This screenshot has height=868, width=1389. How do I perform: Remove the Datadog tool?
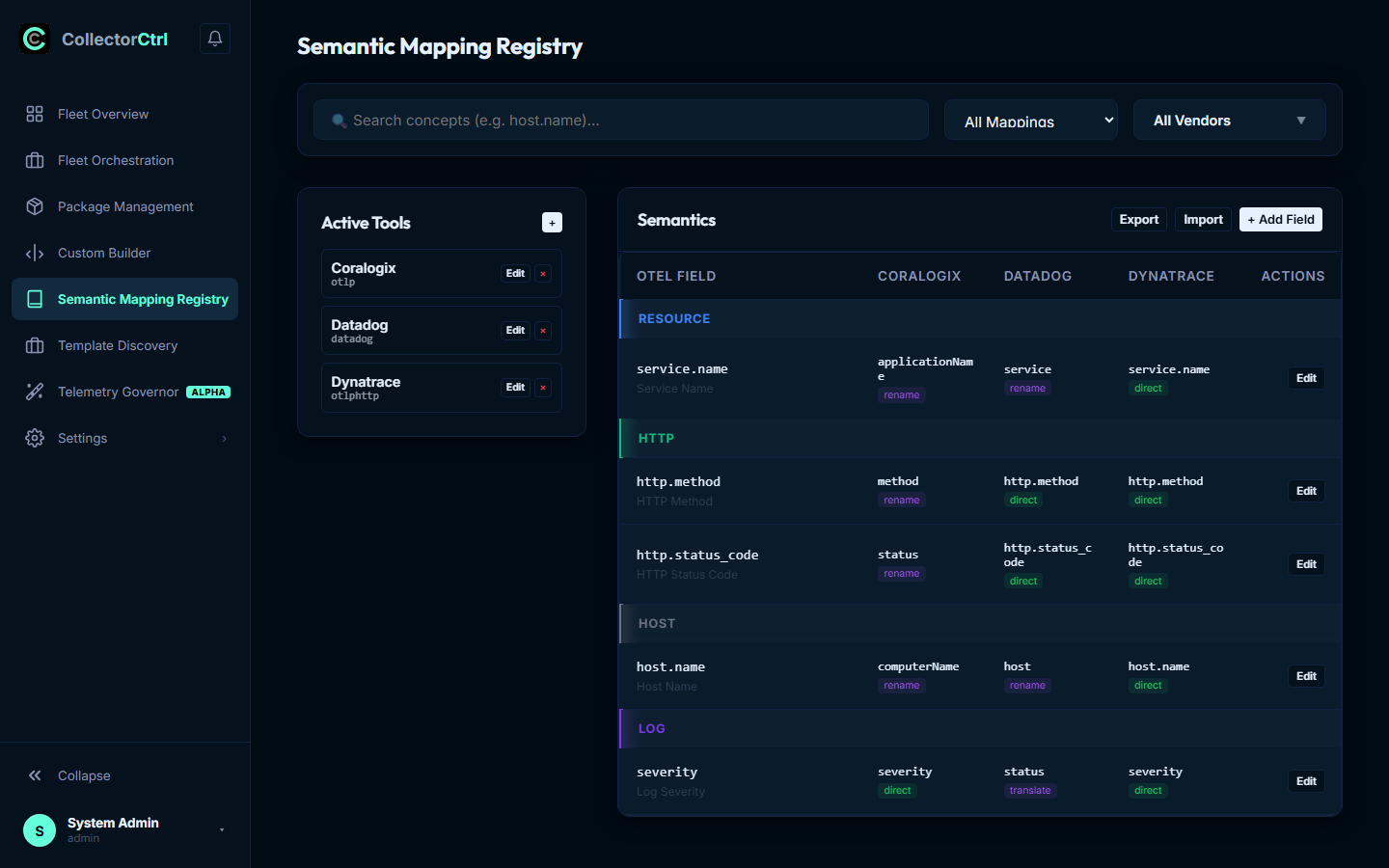click(543, 331)
